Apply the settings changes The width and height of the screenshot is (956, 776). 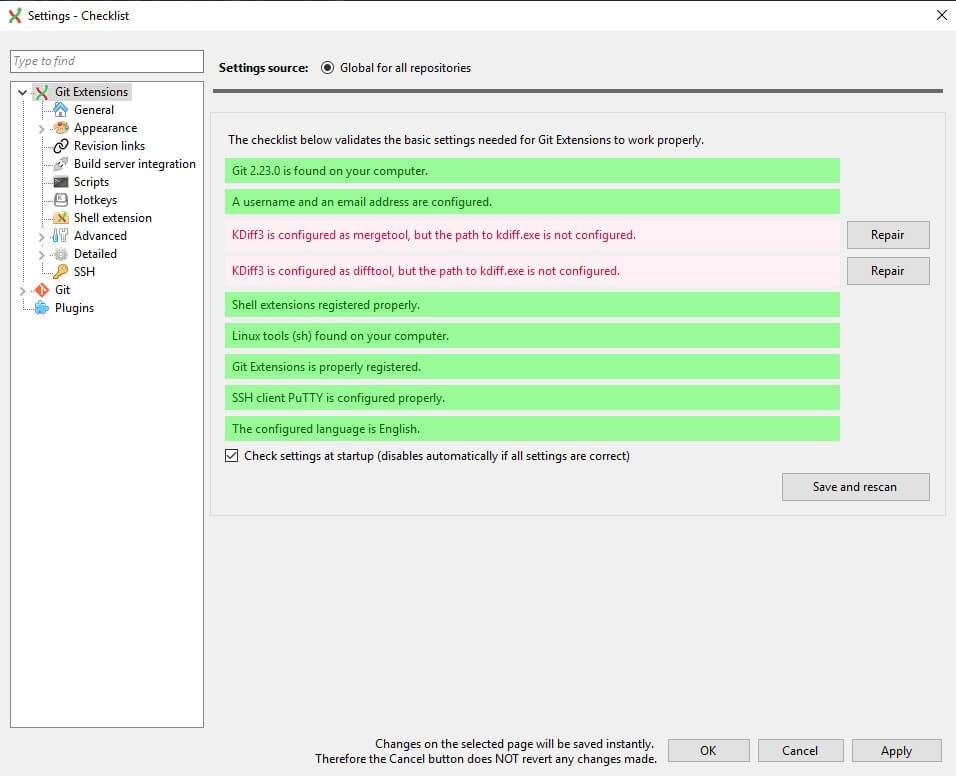[x=896, y=750]
